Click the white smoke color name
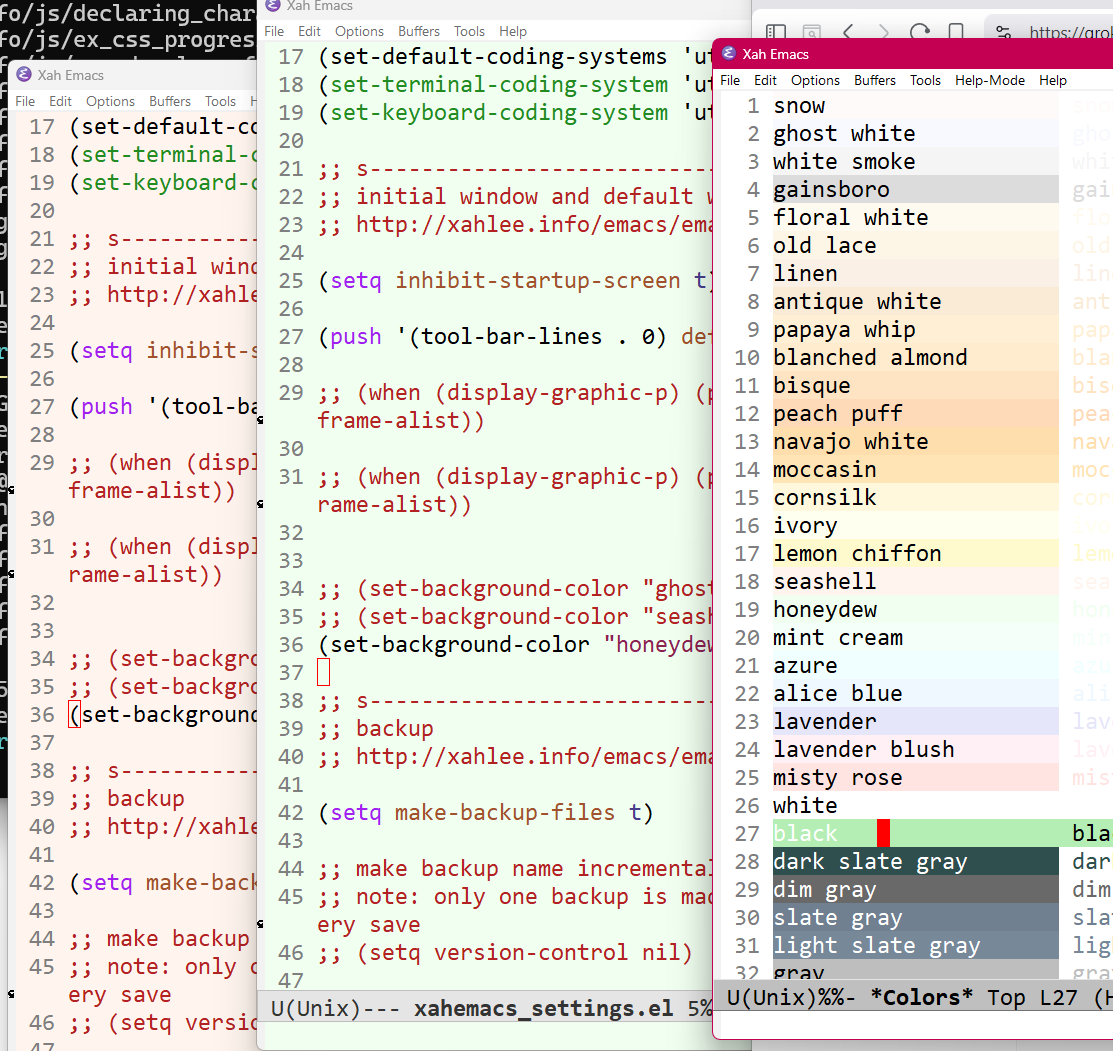This screenshot has height=1051, width=1113. click(844, 162)
